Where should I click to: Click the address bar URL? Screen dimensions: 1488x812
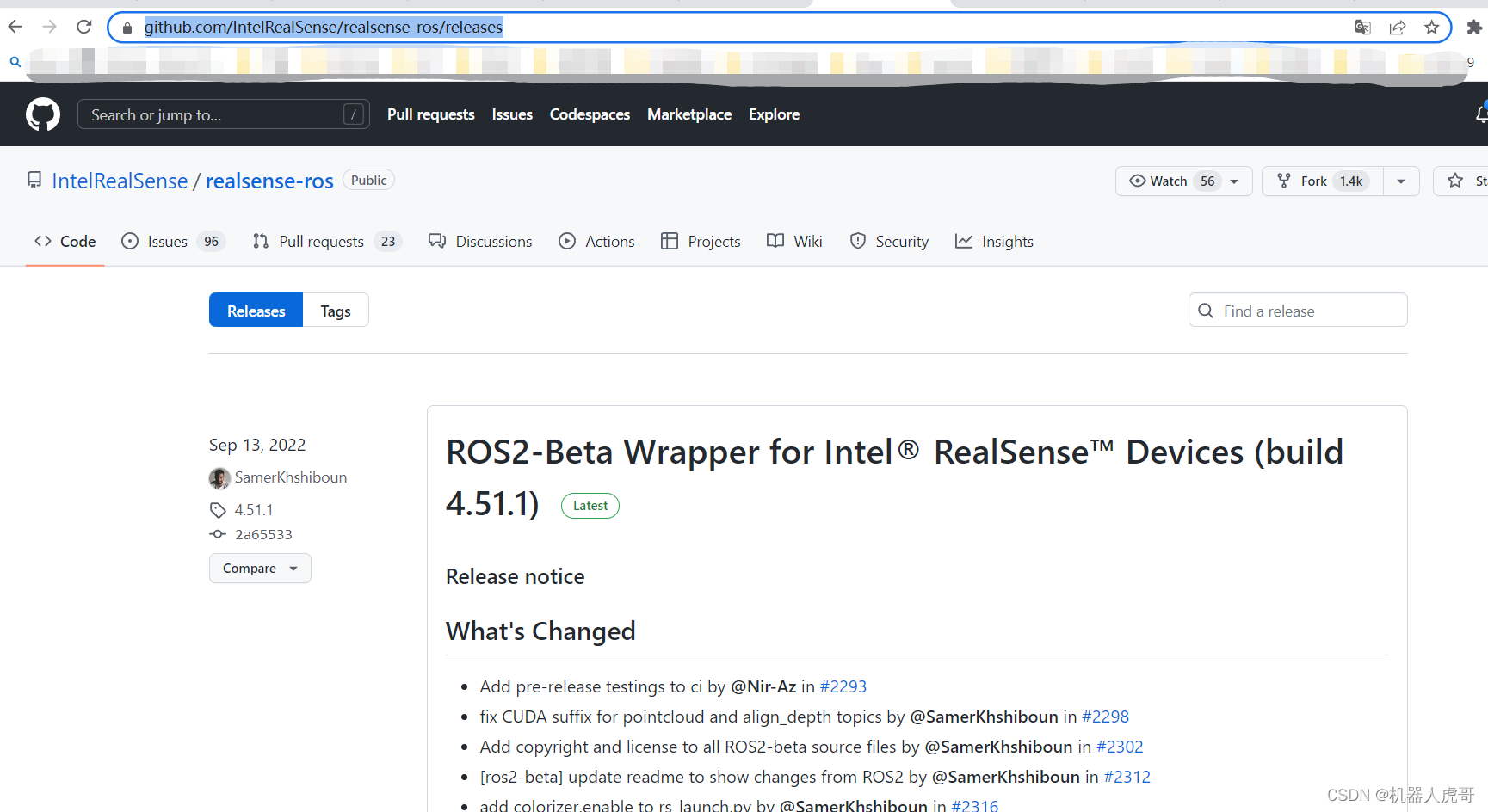tap(323, 28)
